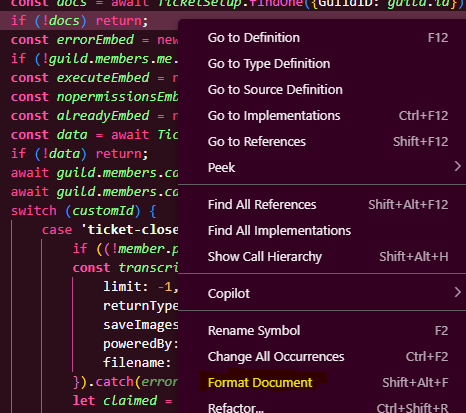Viewport: 466px width, 413px height.
Task: Click 'const errorEmbed' code line
Action: point(95,40)
